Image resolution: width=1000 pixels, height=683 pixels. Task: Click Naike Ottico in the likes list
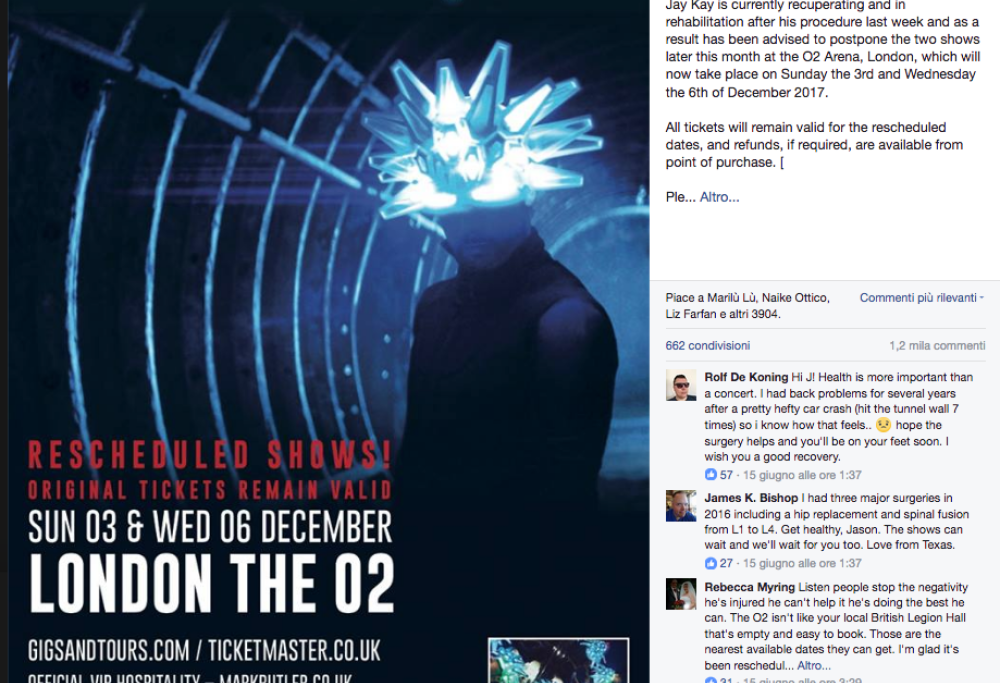(795, 298)
